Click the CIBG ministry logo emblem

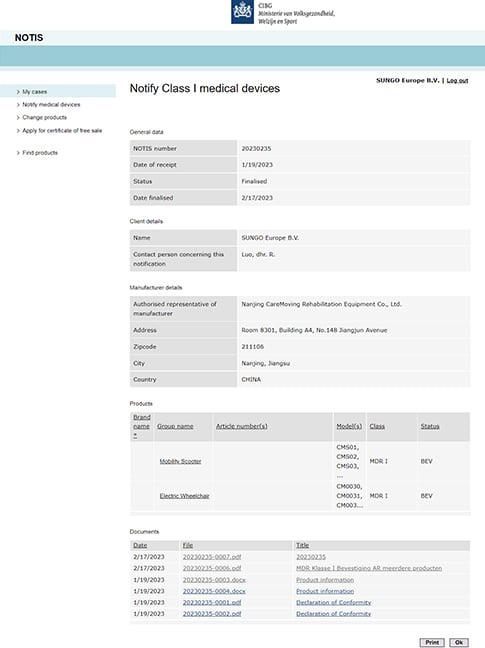pos(242,12)
